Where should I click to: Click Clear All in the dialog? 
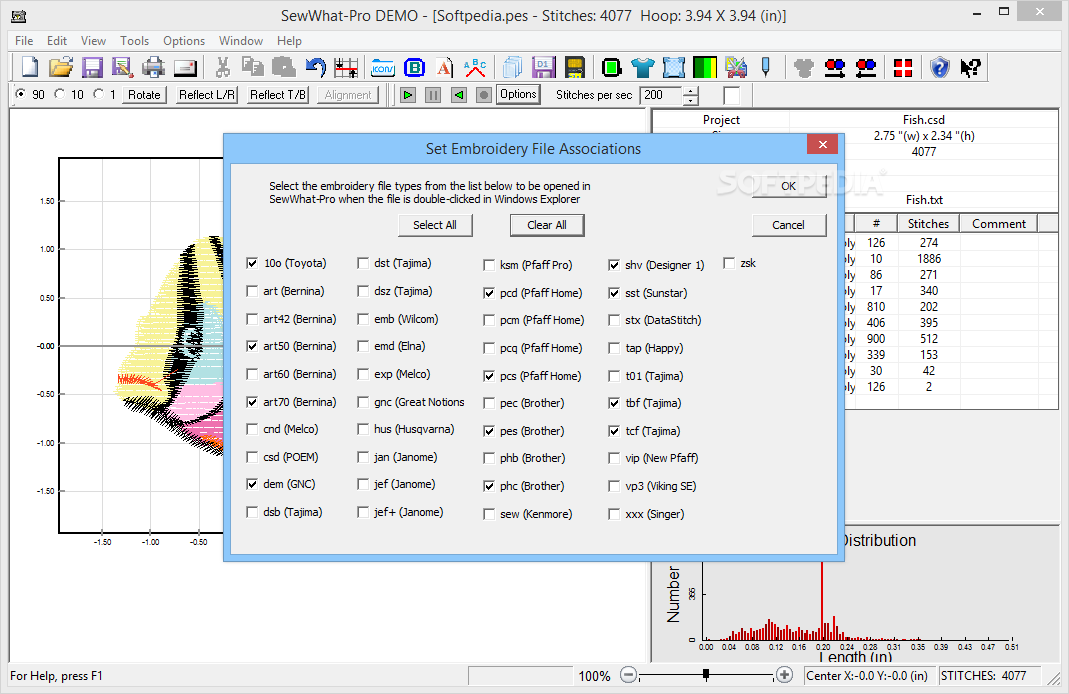click(x=547, y=225)
